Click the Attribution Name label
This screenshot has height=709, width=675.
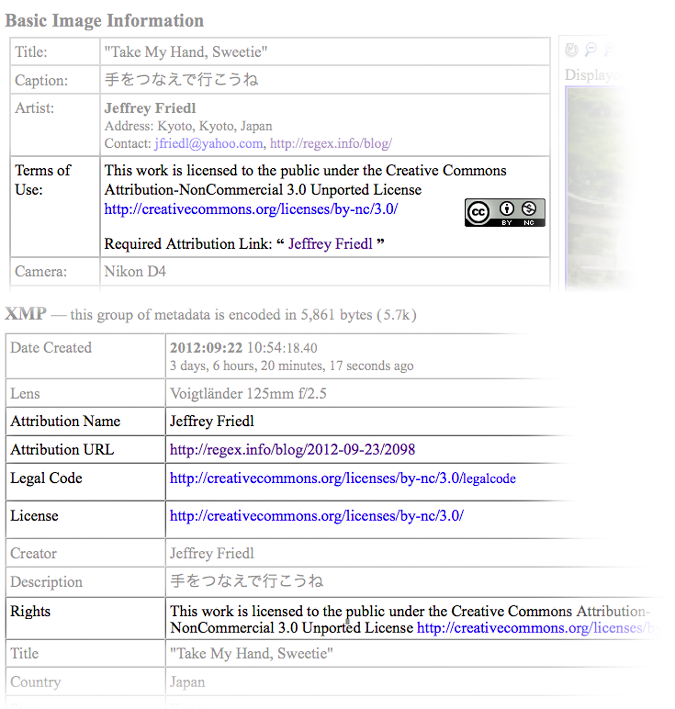pos(65,421)
